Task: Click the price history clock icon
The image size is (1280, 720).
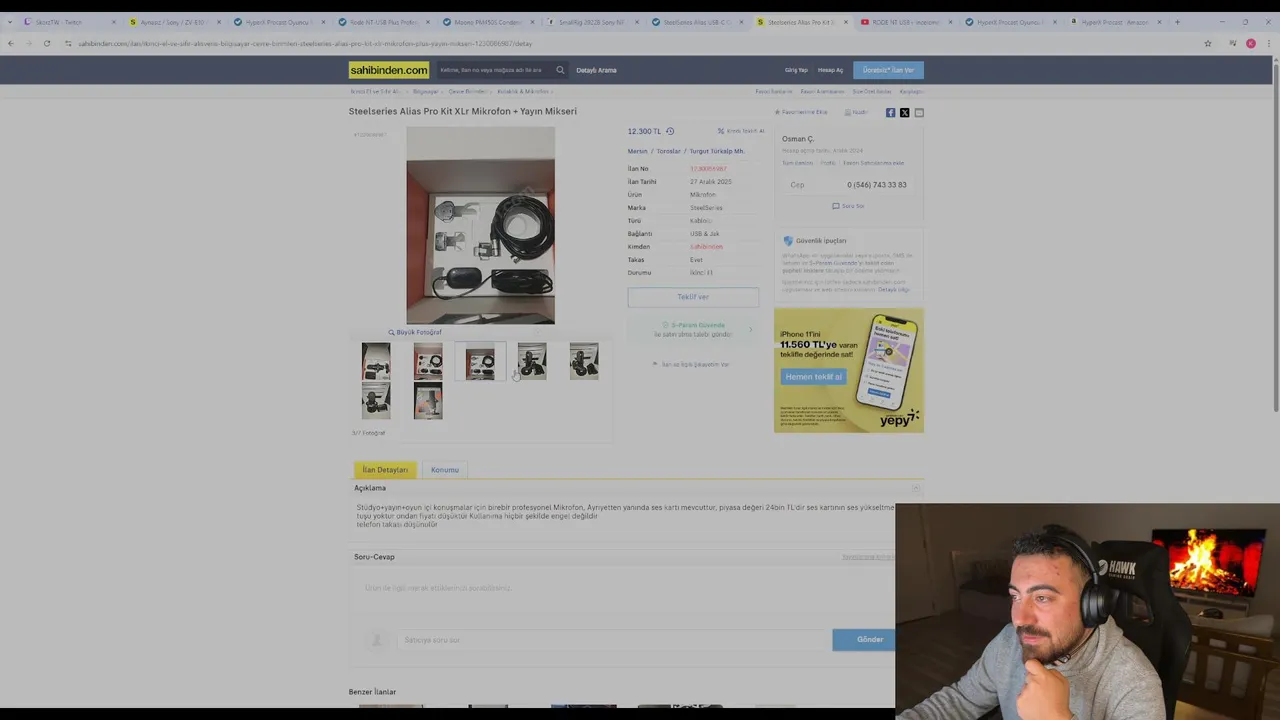Action: tap(670, 131)
